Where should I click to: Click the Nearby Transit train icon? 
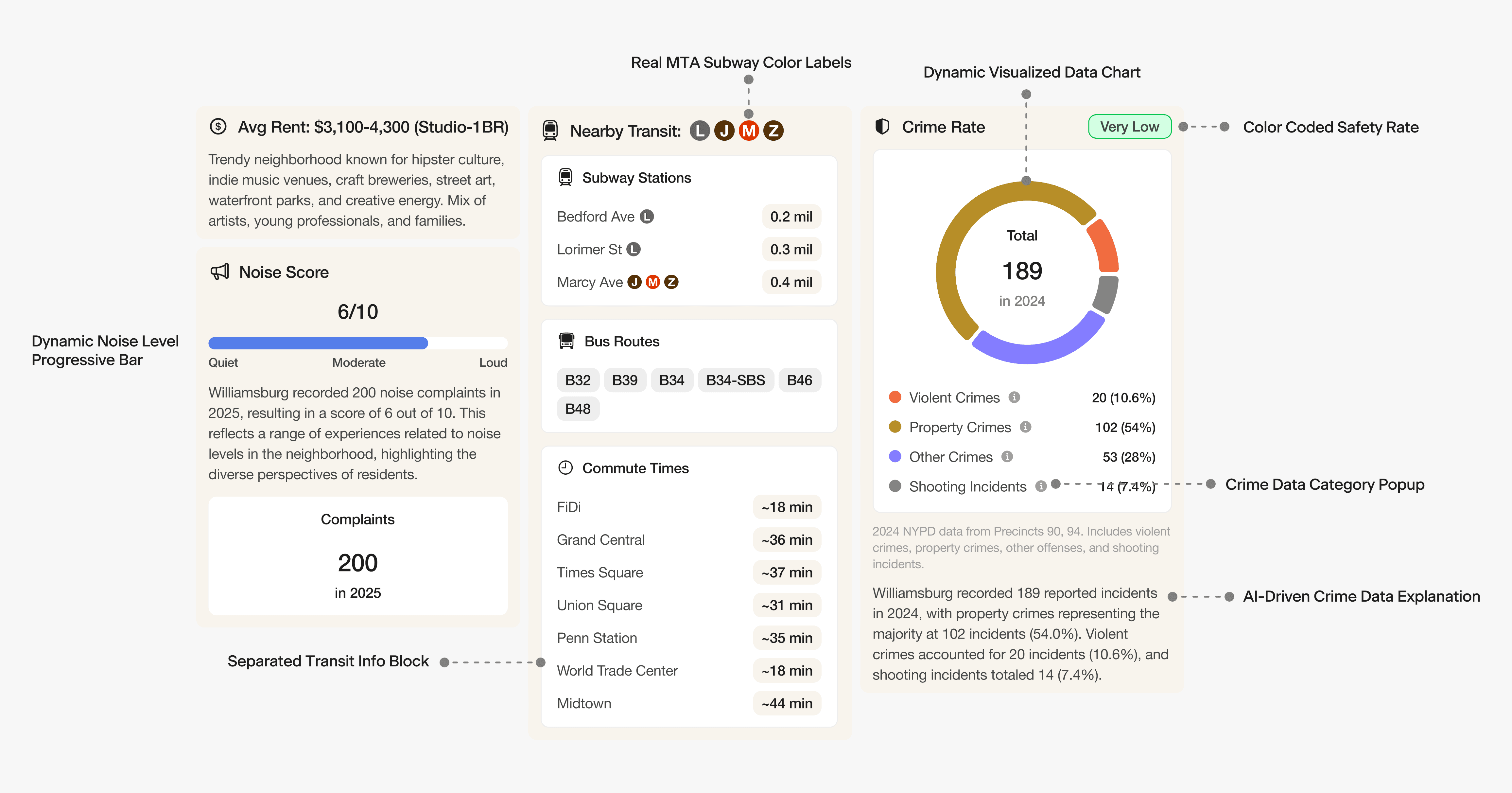click(x=550, y=130)
